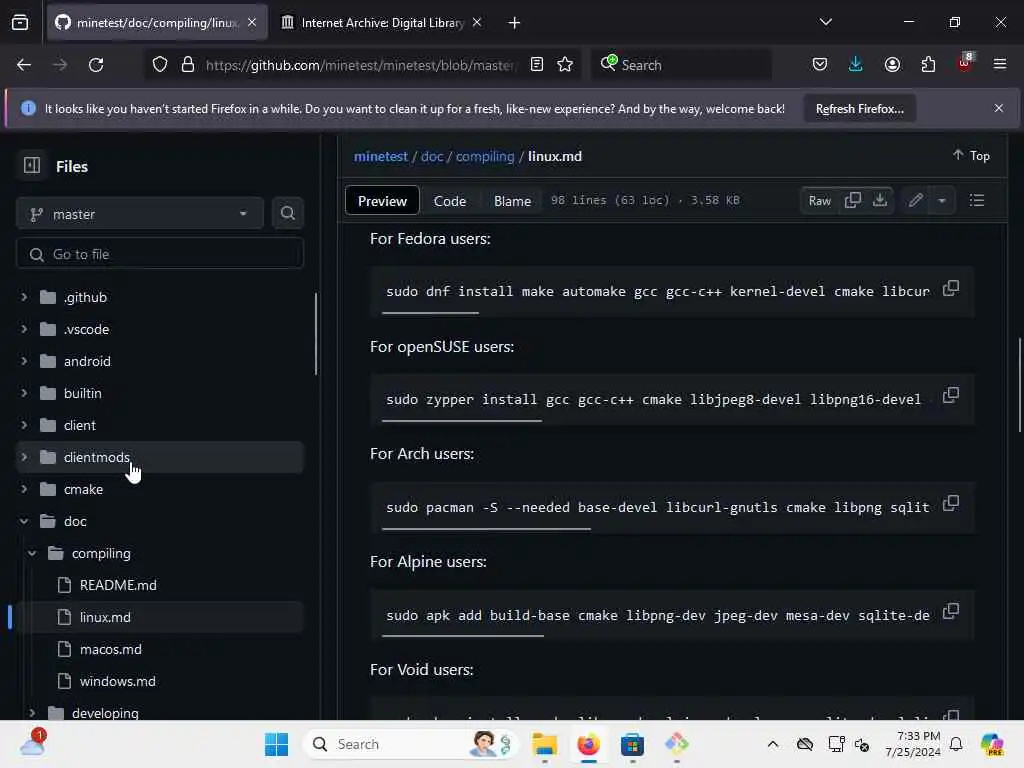Open Firefox downloads panel
The height and width of the screenshot is (768, 1024).
[856, 65]
